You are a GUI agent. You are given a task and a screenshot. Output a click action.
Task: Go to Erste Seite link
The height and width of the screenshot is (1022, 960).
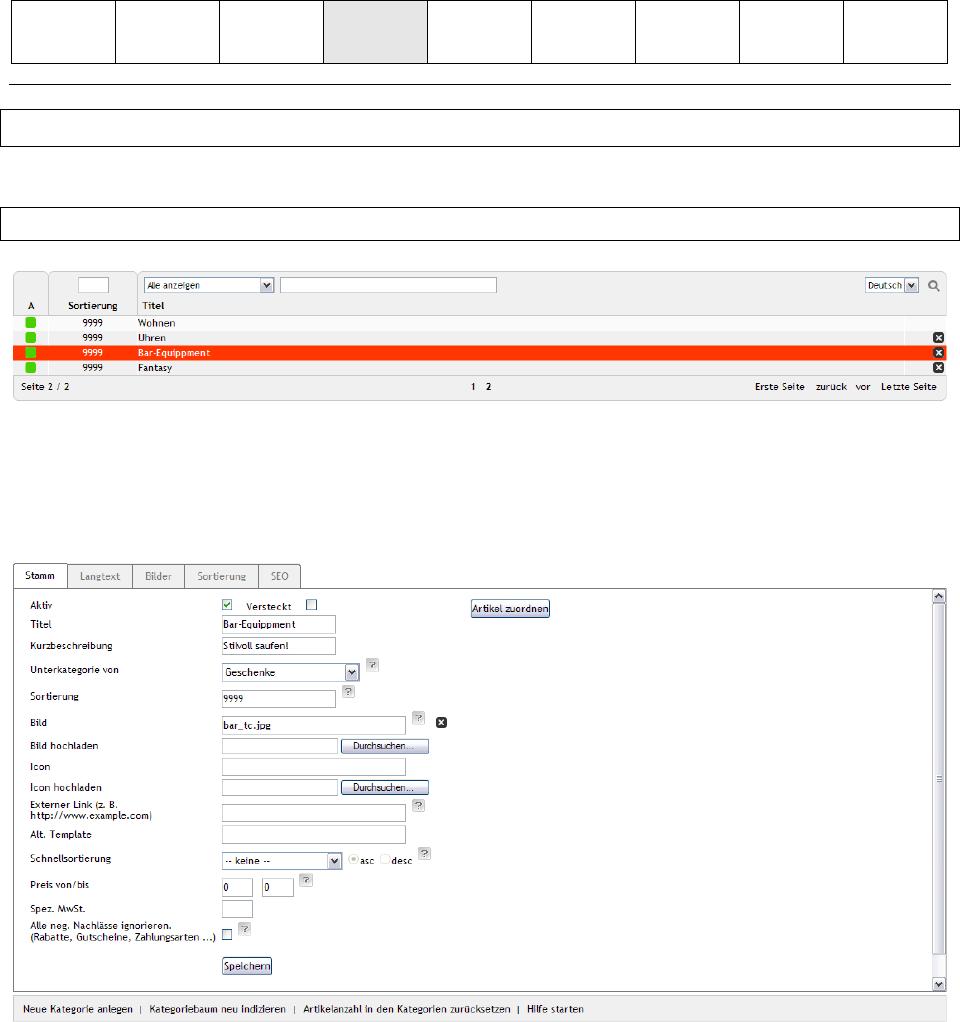coord(779,387)
